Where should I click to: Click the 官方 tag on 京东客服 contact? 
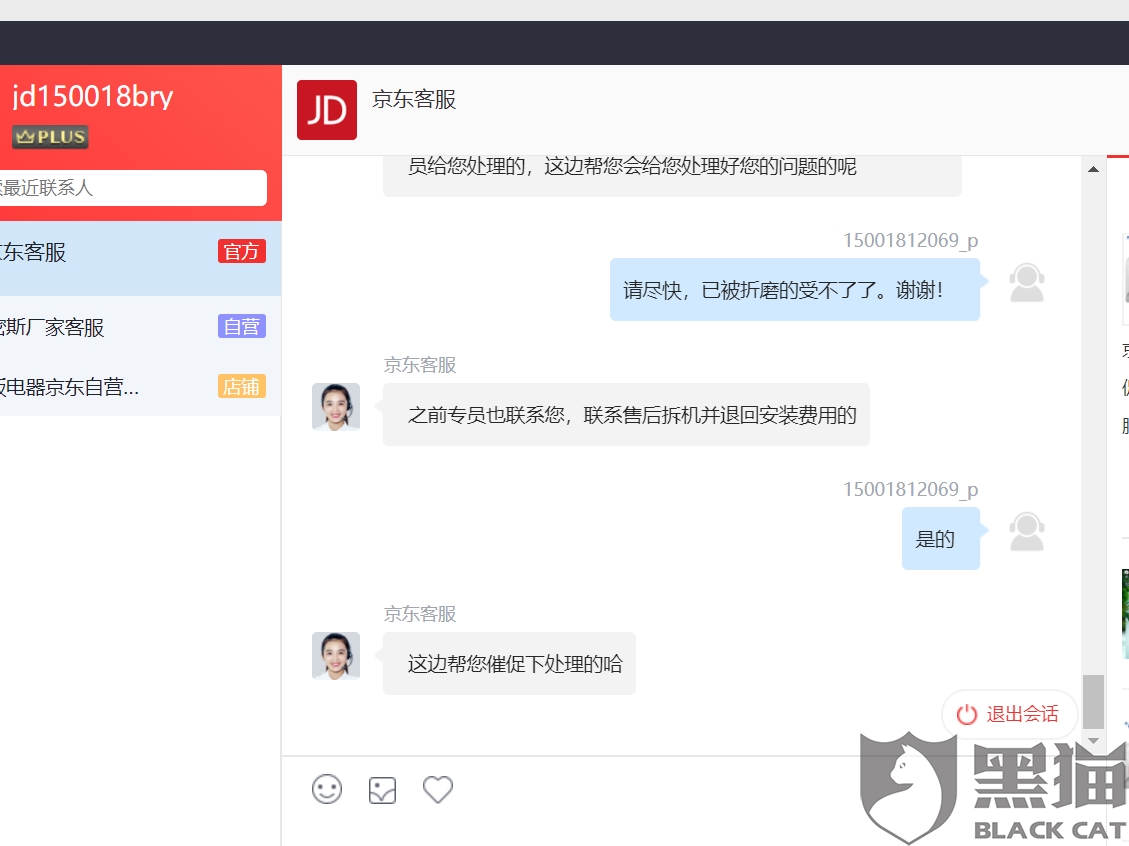point(242,251)
